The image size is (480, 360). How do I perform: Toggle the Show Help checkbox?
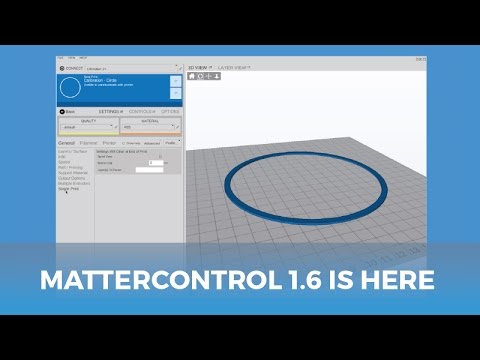123,143
